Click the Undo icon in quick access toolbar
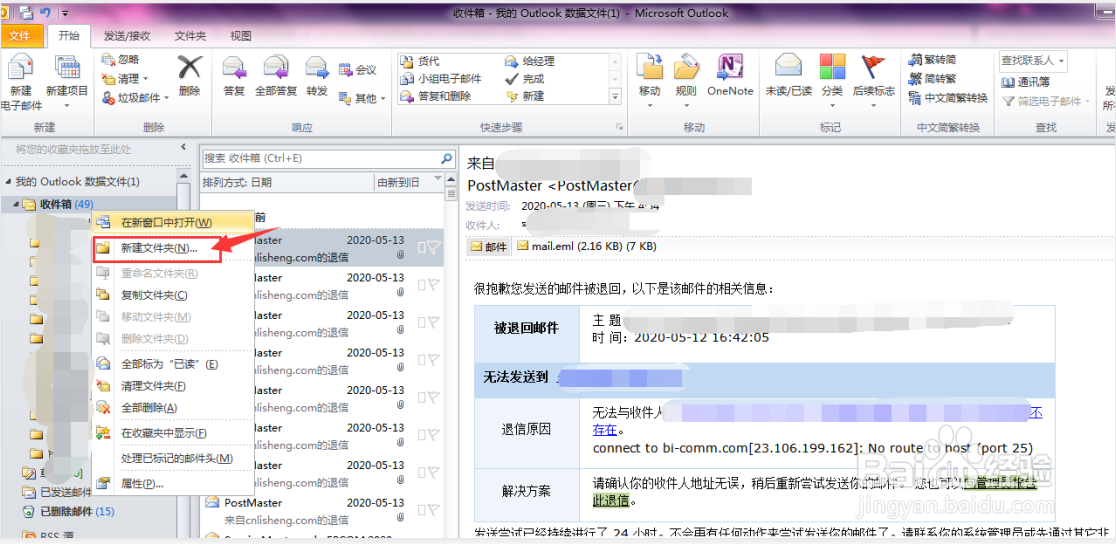The height and width of the screenshot is (544, 1116). 46,11
